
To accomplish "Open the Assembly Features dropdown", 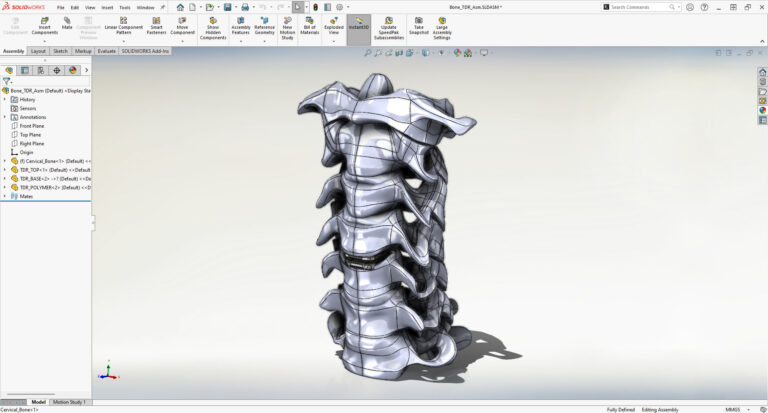I will tap(241, 40).
